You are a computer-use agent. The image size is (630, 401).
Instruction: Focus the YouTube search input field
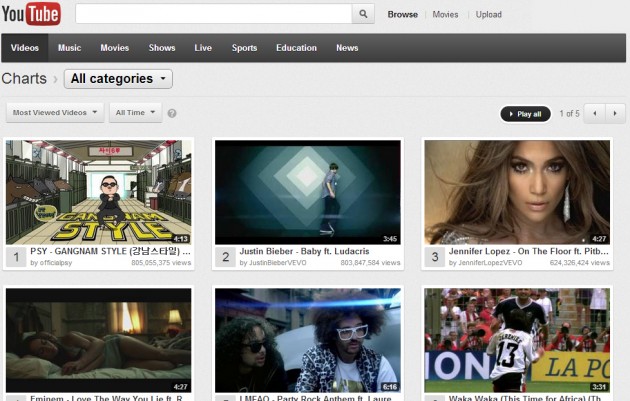click(x=214, y=14)
